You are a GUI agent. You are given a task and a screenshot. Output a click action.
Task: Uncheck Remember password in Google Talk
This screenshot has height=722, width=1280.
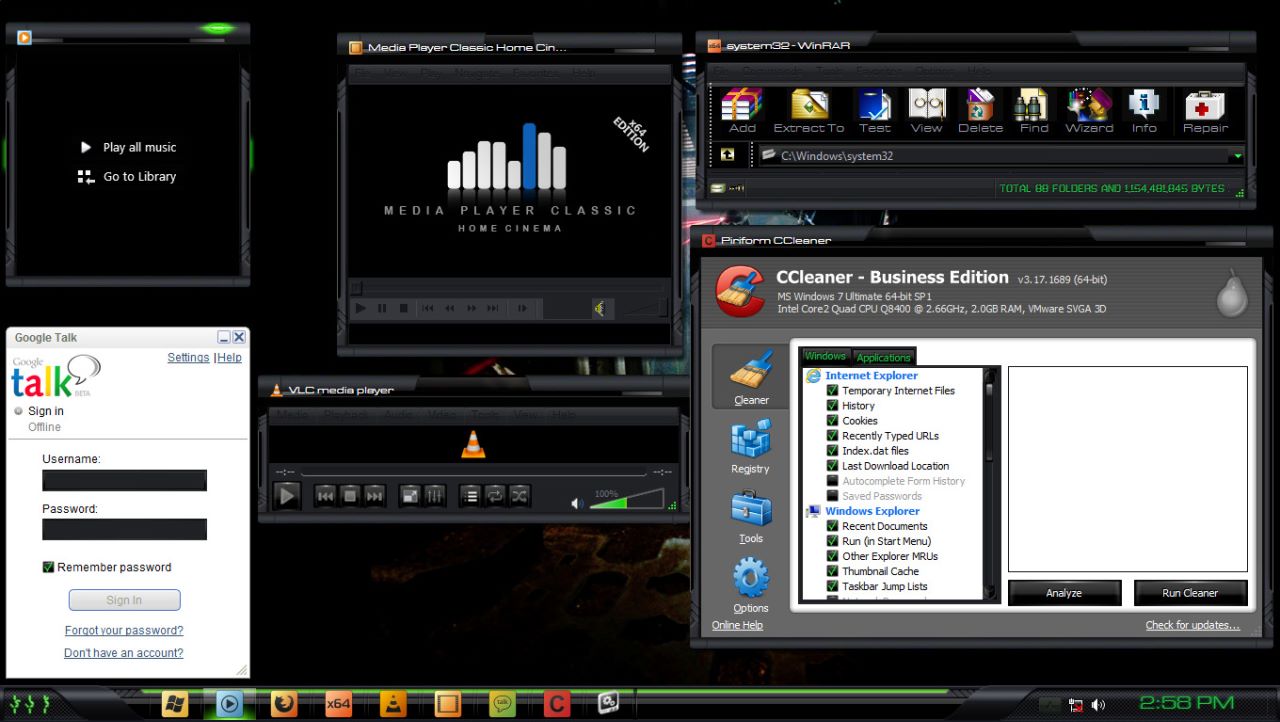click(x=48, y=567)
